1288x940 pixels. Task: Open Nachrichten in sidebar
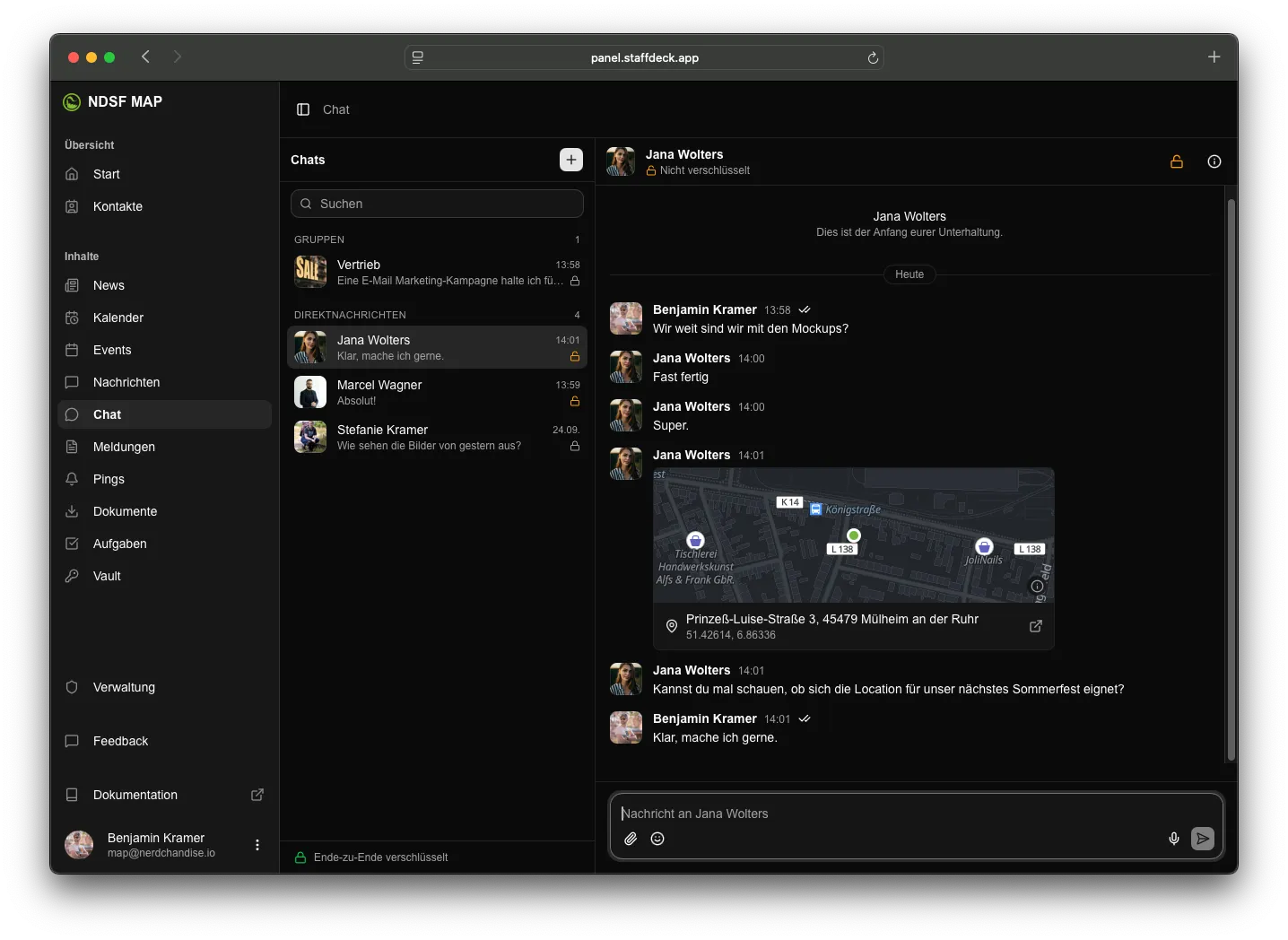(x=165, y=382)
